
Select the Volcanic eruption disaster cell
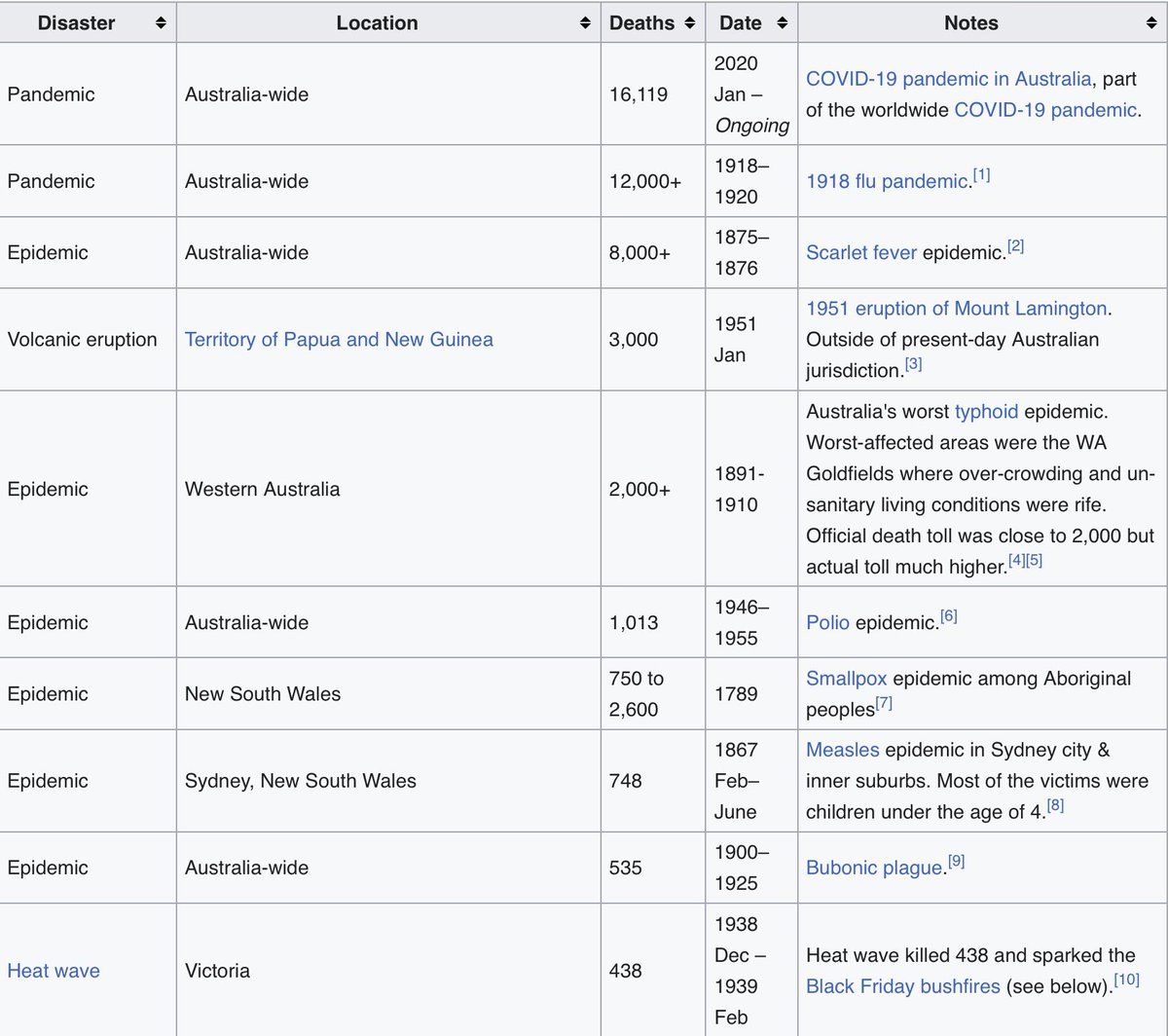(88, 340)
